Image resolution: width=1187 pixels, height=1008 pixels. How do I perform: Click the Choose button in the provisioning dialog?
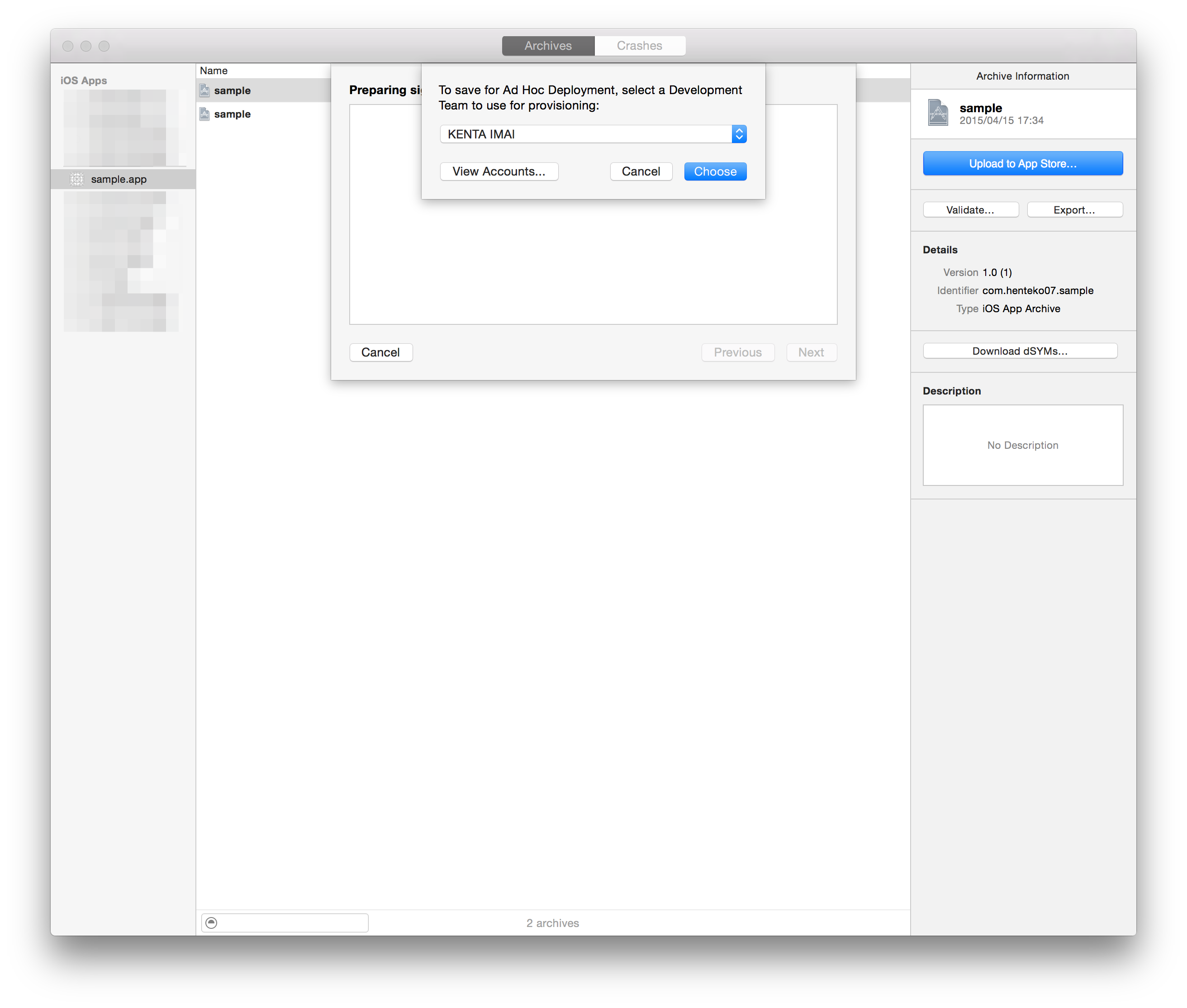pos(715,171)
